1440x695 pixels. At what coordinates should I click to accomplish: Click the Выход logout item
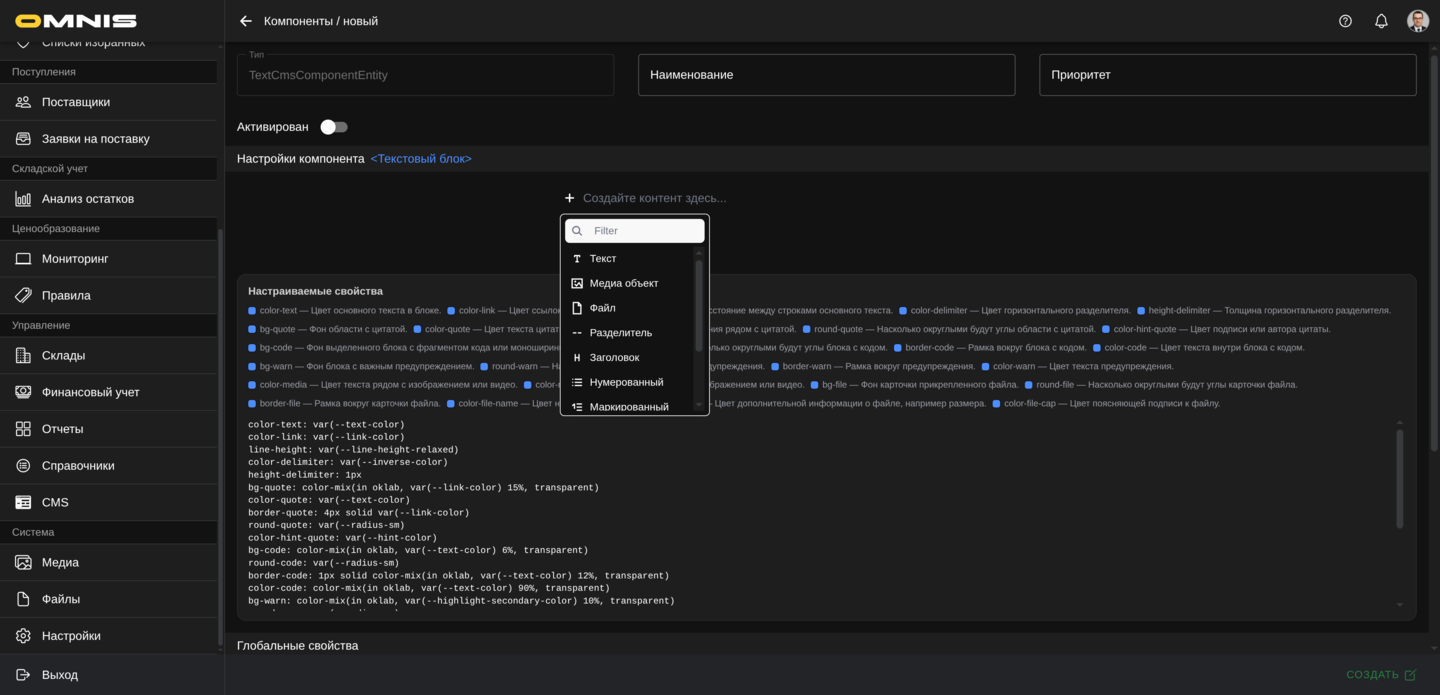pos(60,675)
